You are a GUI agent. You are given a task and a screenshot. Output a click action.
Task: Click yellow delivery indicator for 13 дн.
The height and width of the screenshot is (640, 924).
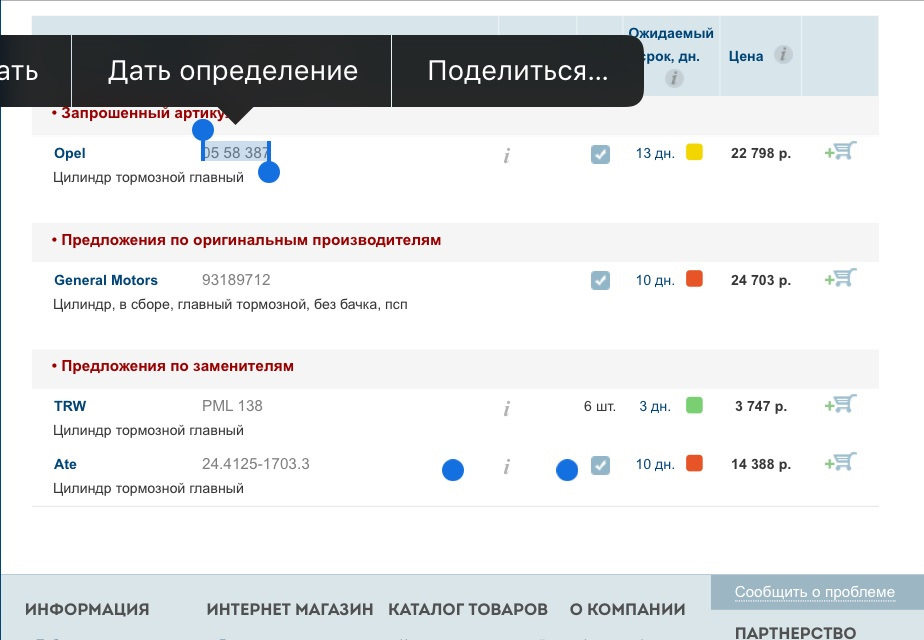point(694,152)
